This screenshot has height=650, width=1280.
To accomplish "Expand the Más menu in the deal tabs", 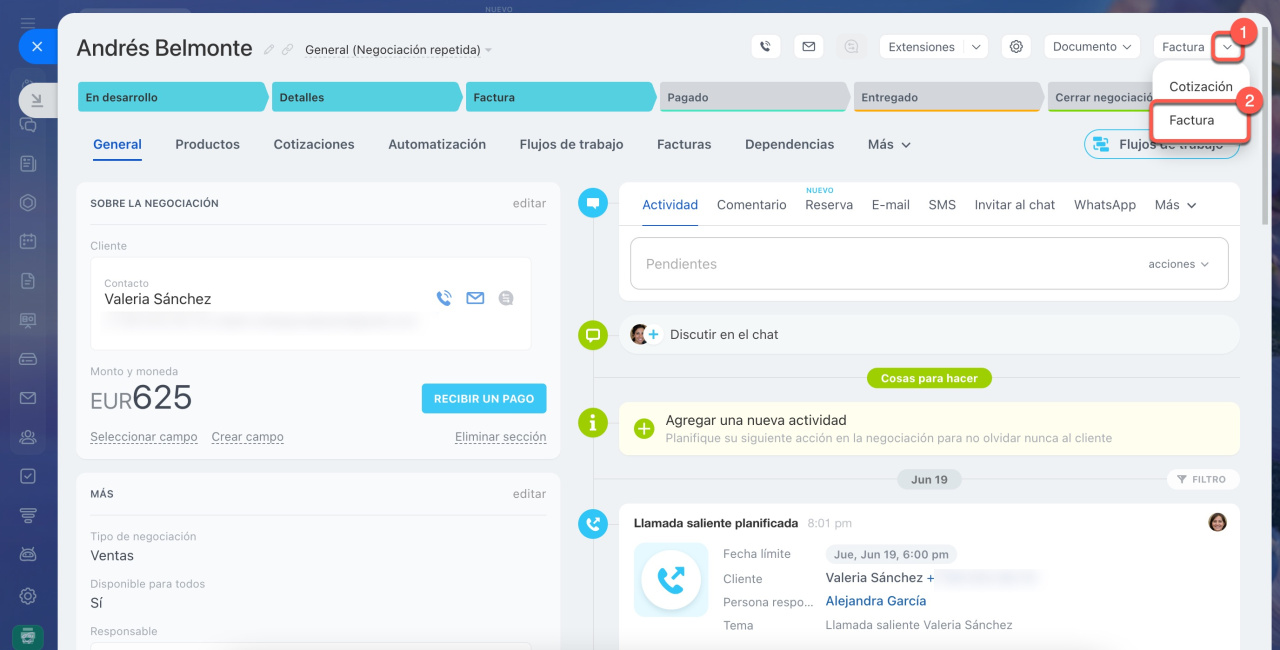I will pos(889,145).
